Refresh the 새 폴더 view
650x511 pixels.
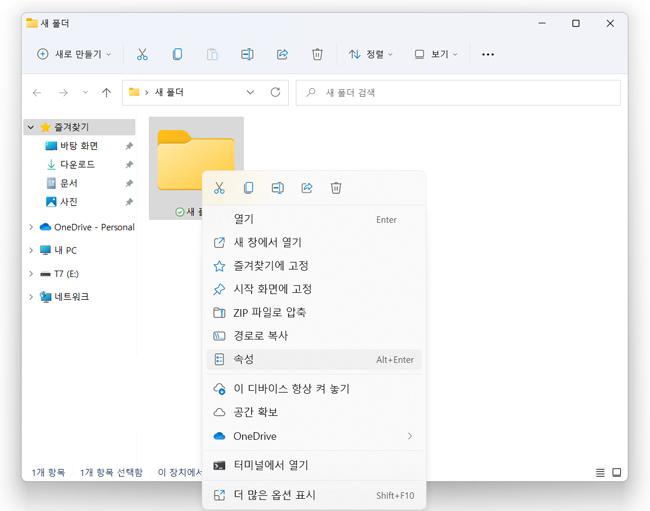pos(275,92)
